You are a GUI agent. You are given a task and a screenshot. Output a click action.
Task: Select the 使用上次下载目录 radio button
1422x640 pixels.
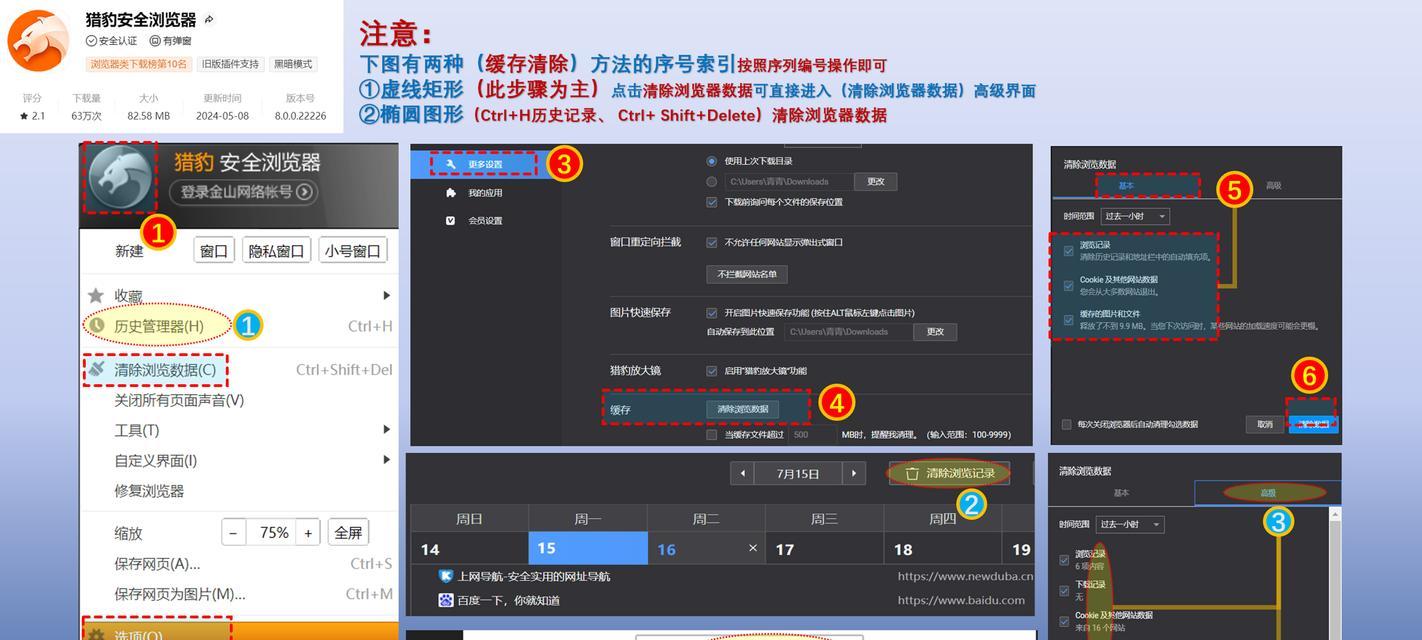click(712, 161)
